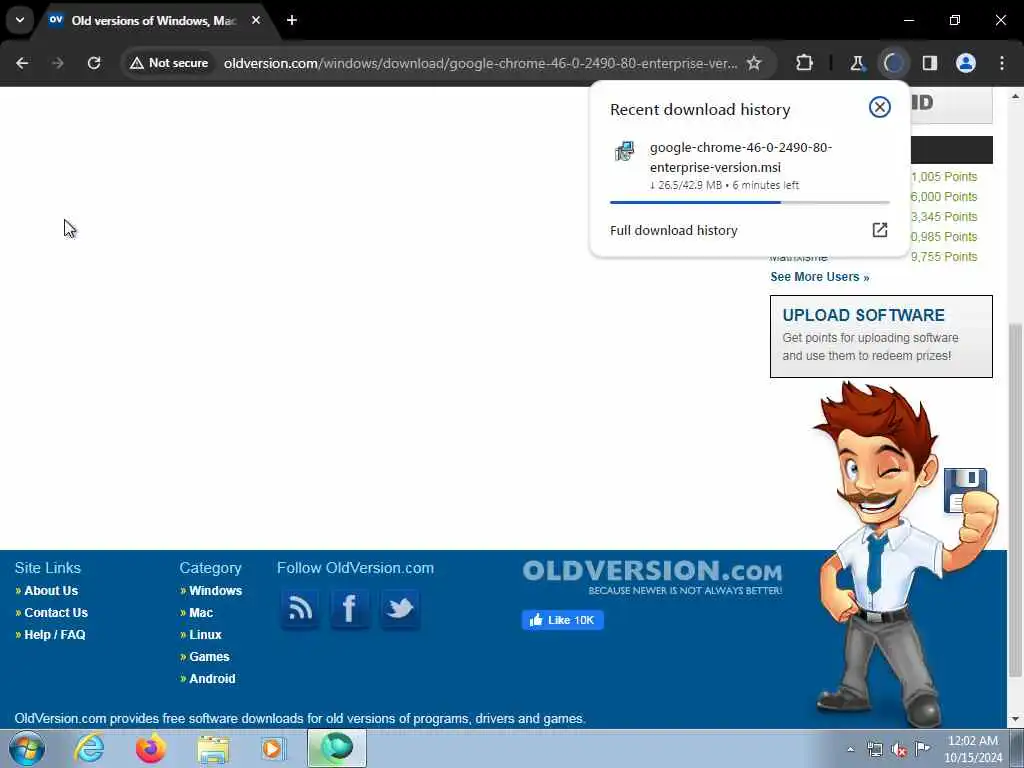Select the Windows category link
This screenshot has width=1024, height=768.
pyautogui.click(x=216, y=590)
